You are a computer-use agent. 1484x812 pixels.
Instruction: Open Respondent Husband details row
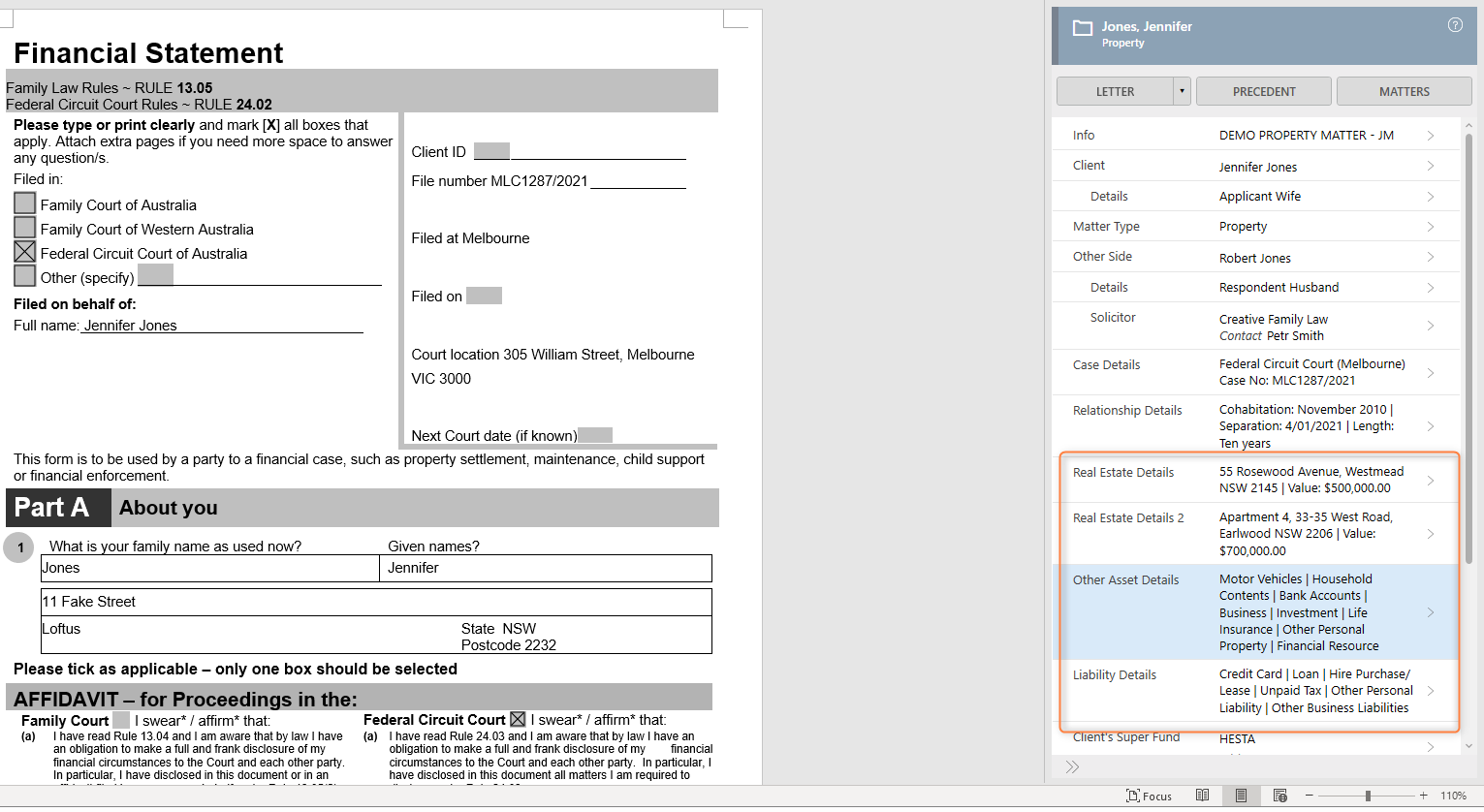click(x=1256, y=287)
